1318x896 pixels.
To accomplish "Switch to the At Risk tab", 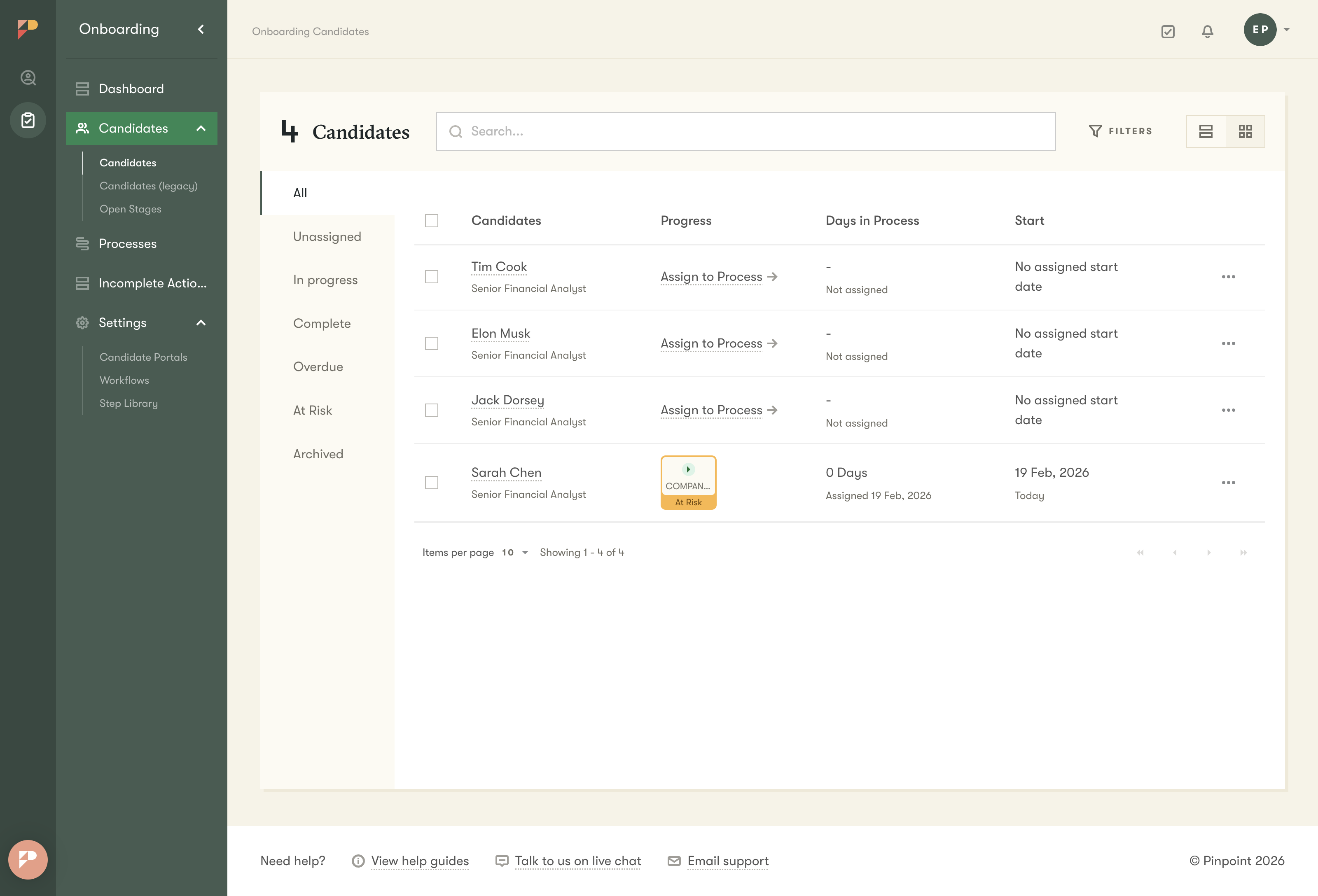I will pyautogui.click(x=313, y=411).
